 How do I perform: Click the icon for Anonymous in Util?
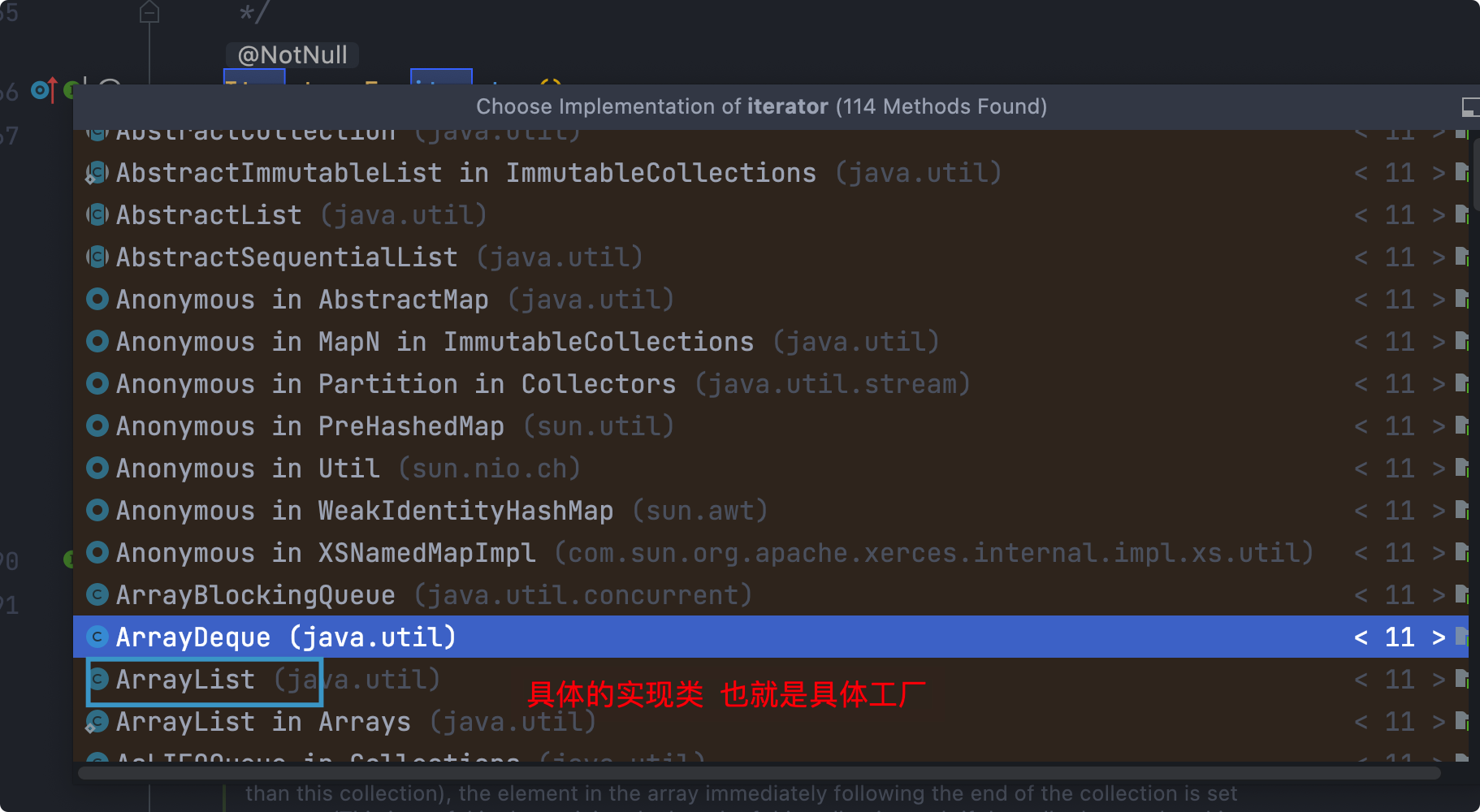pos(97,469)
